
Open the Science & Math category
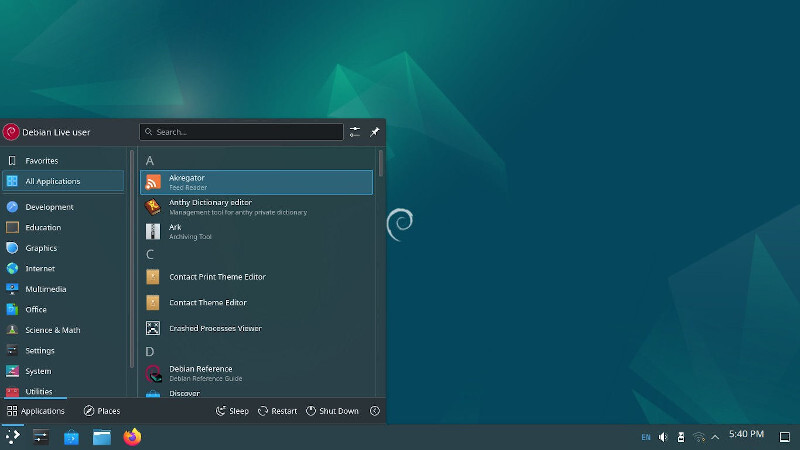point(63,330)
